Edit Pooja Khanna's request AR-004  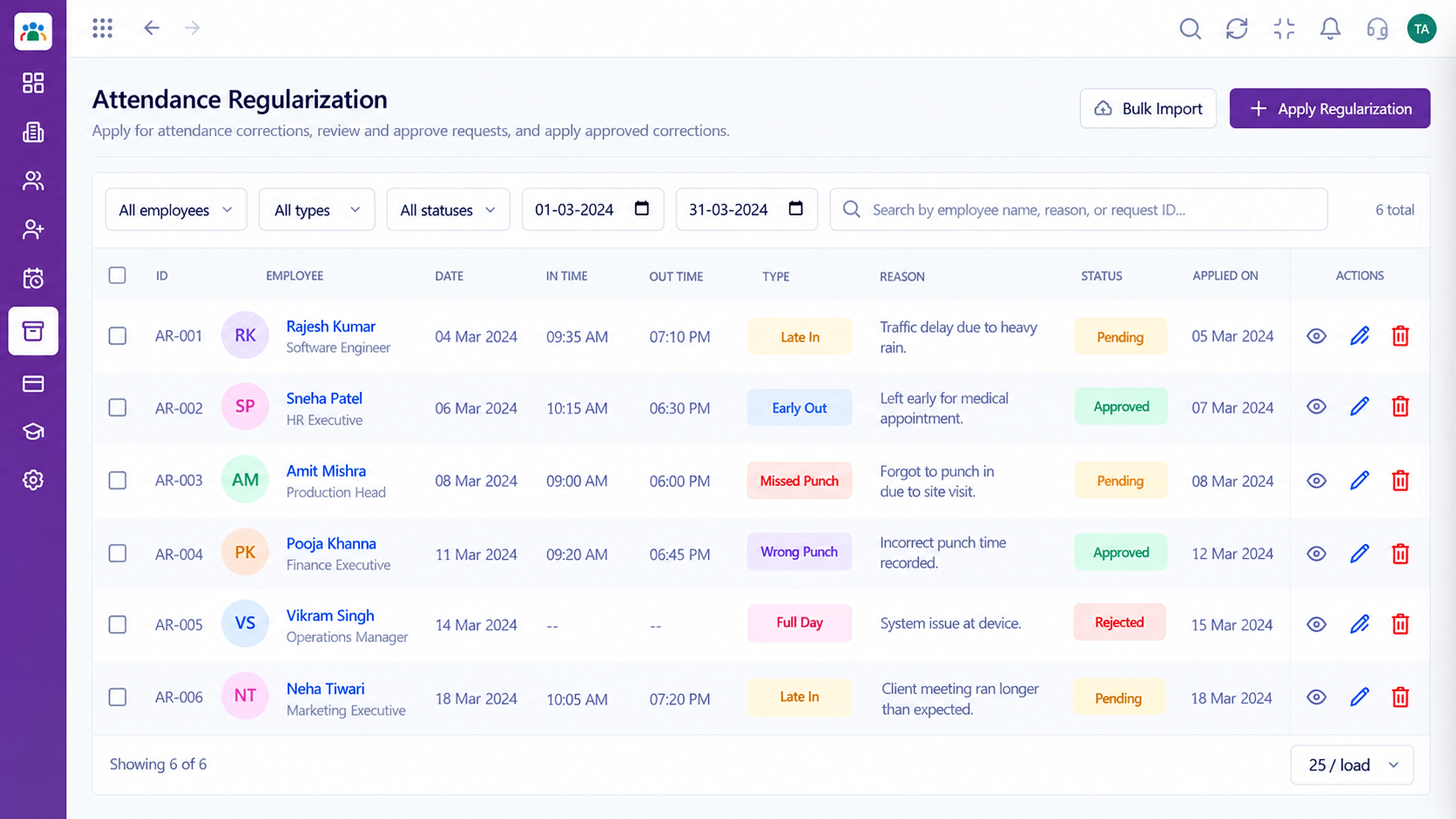click(1359, 554)
